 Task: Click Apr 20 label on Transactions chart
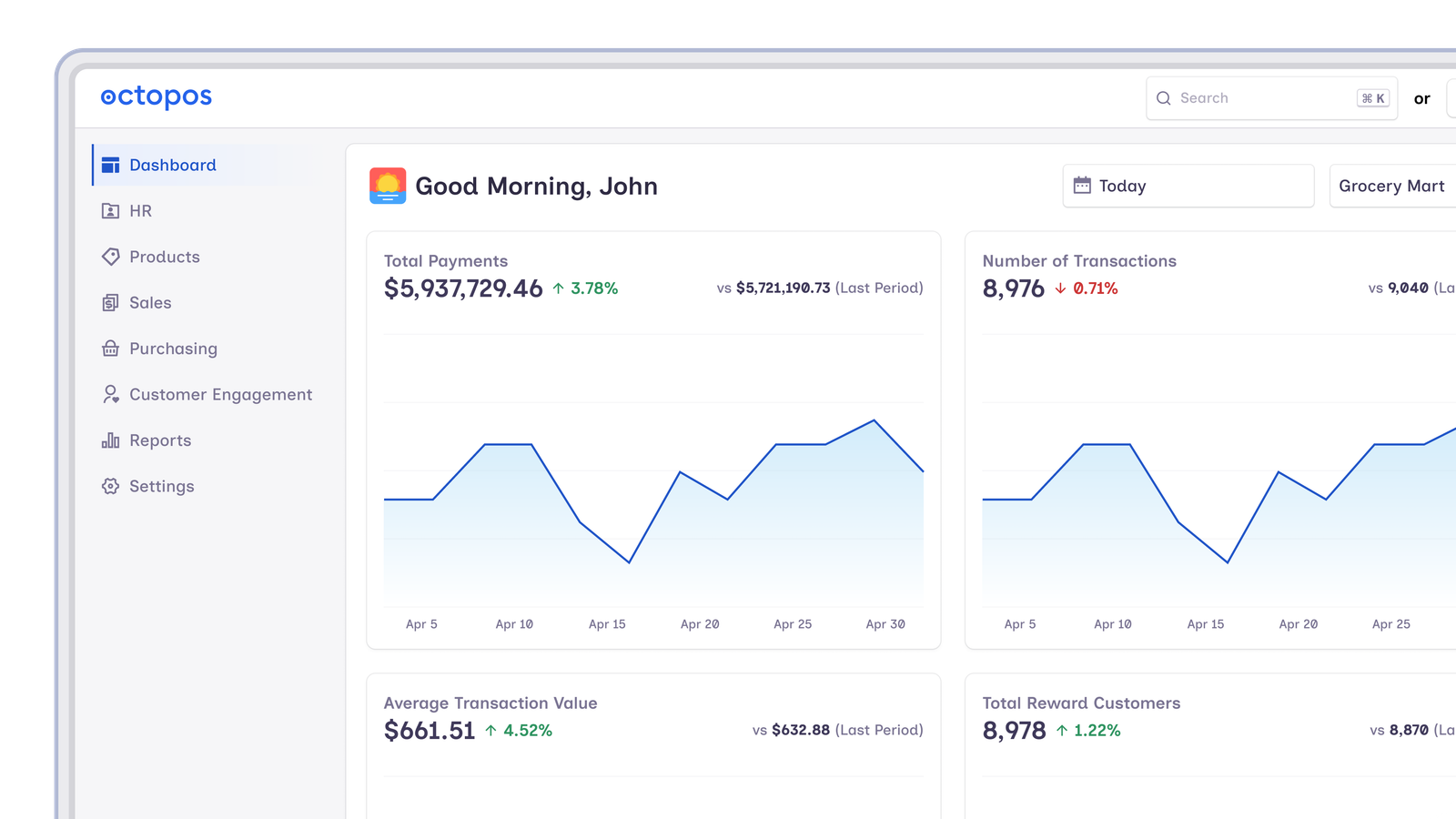1299,624
